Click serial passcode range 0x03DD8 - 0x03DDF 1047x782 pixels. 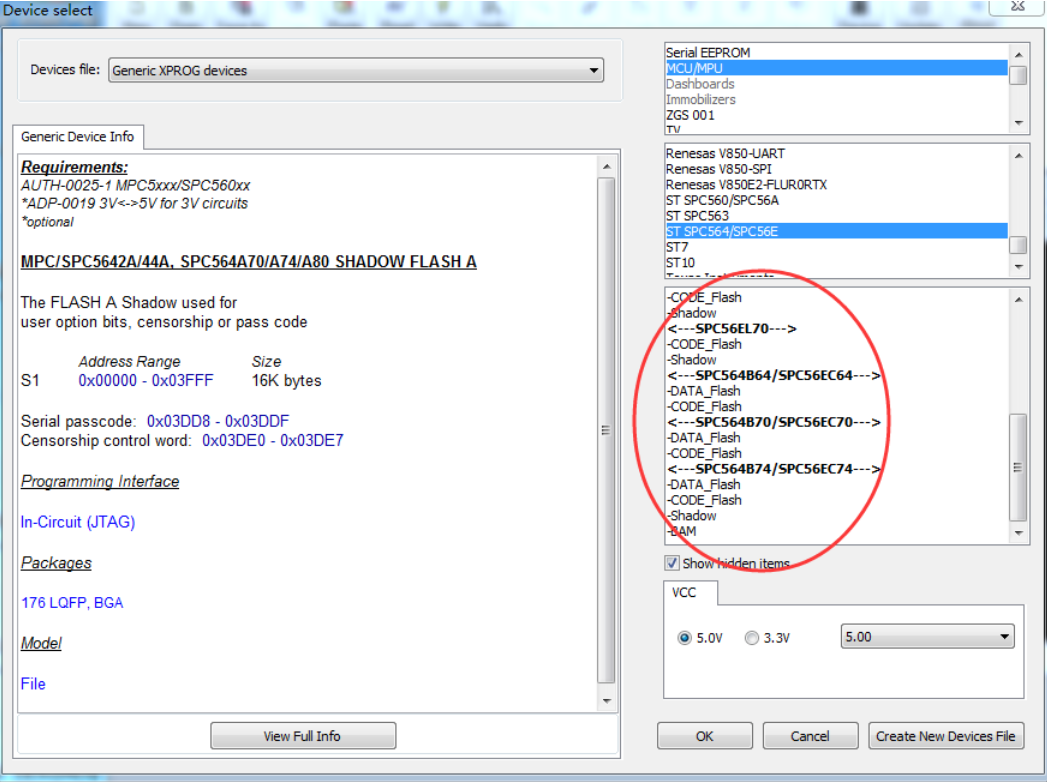(218, 421)
